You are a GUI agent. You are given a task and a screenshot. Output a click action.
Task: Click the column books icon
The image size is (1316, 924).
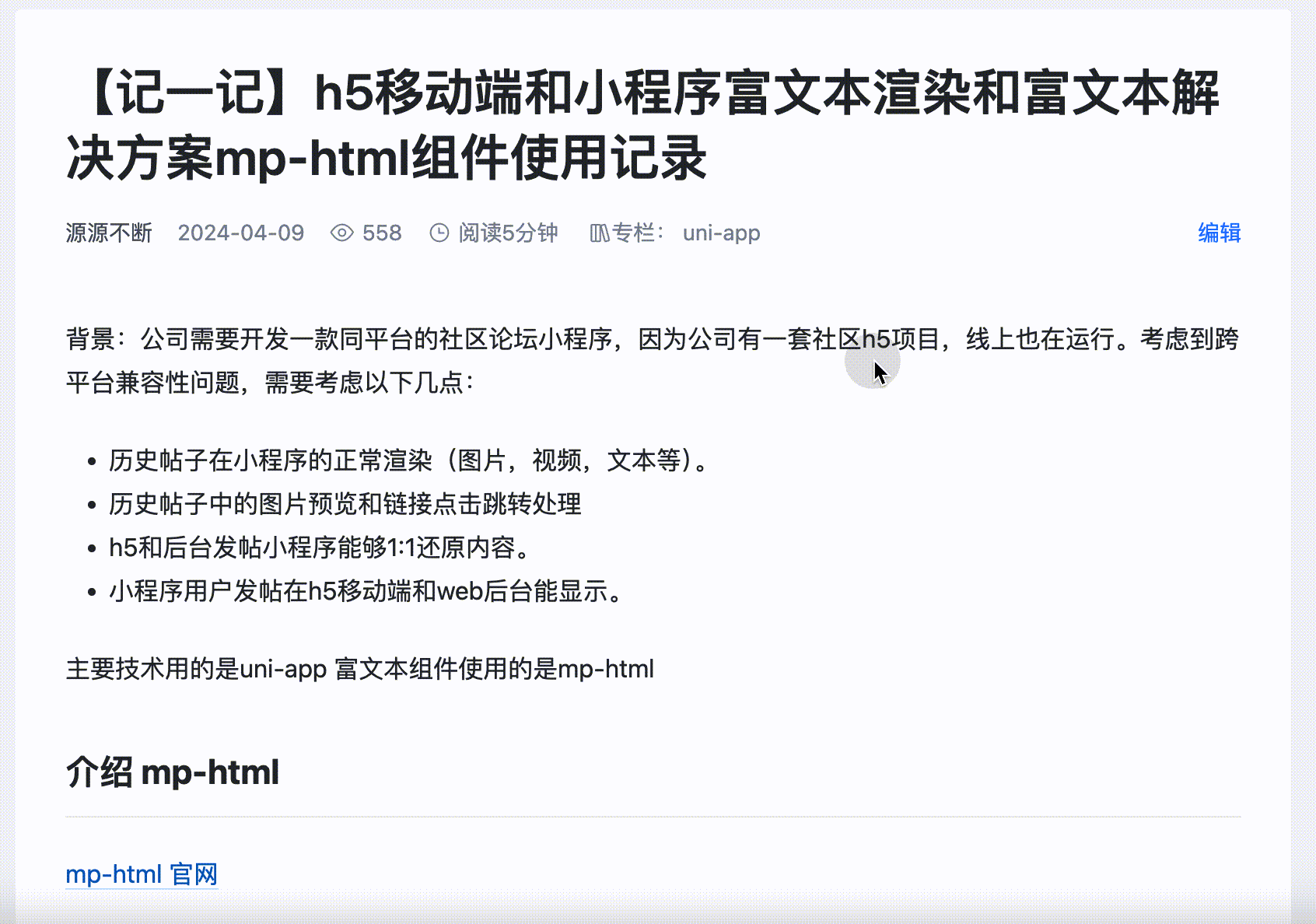(600, 233)
